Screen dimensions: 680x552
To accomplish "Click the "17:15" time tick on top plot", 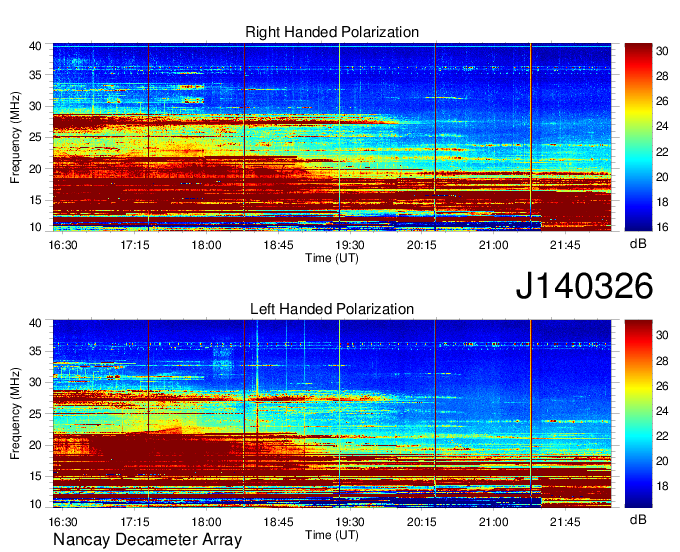I will click(135, 245).
